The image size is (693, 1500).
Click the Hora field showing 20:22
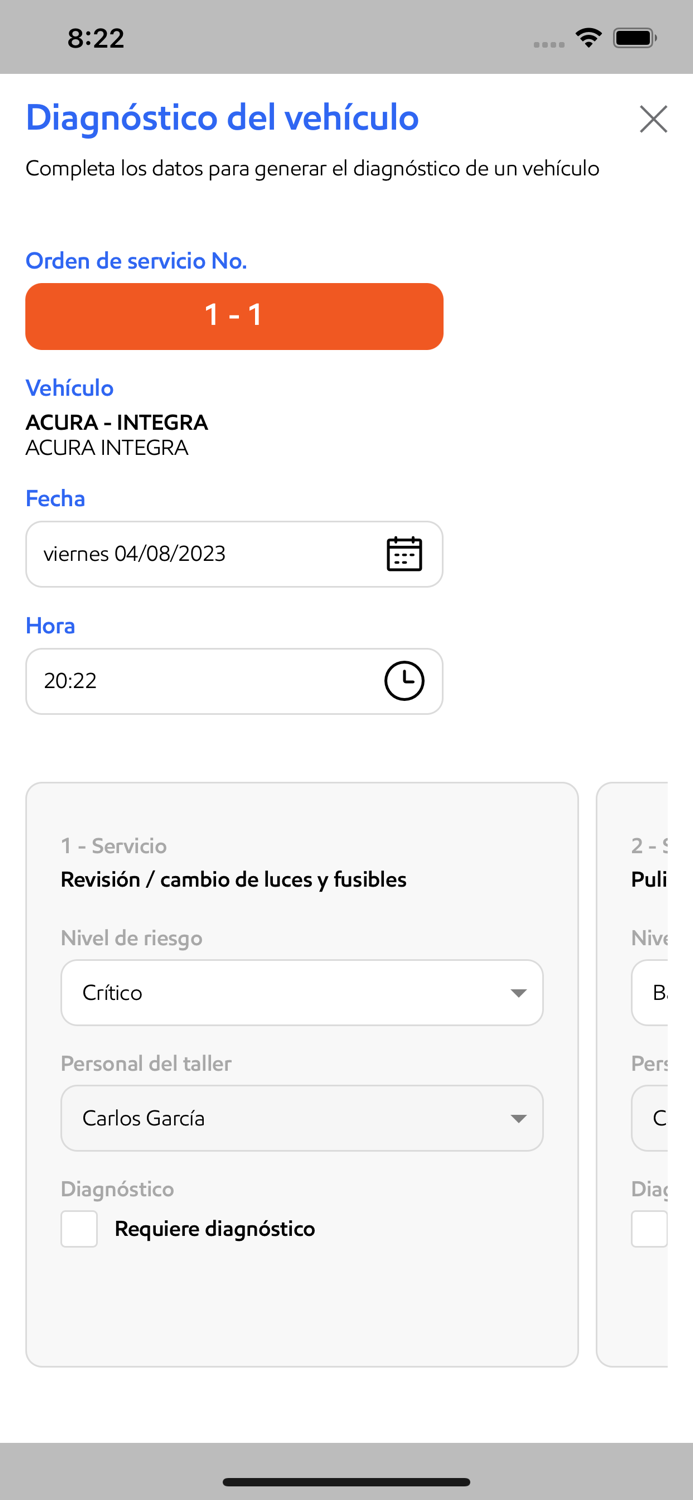[x=200, y=681]
